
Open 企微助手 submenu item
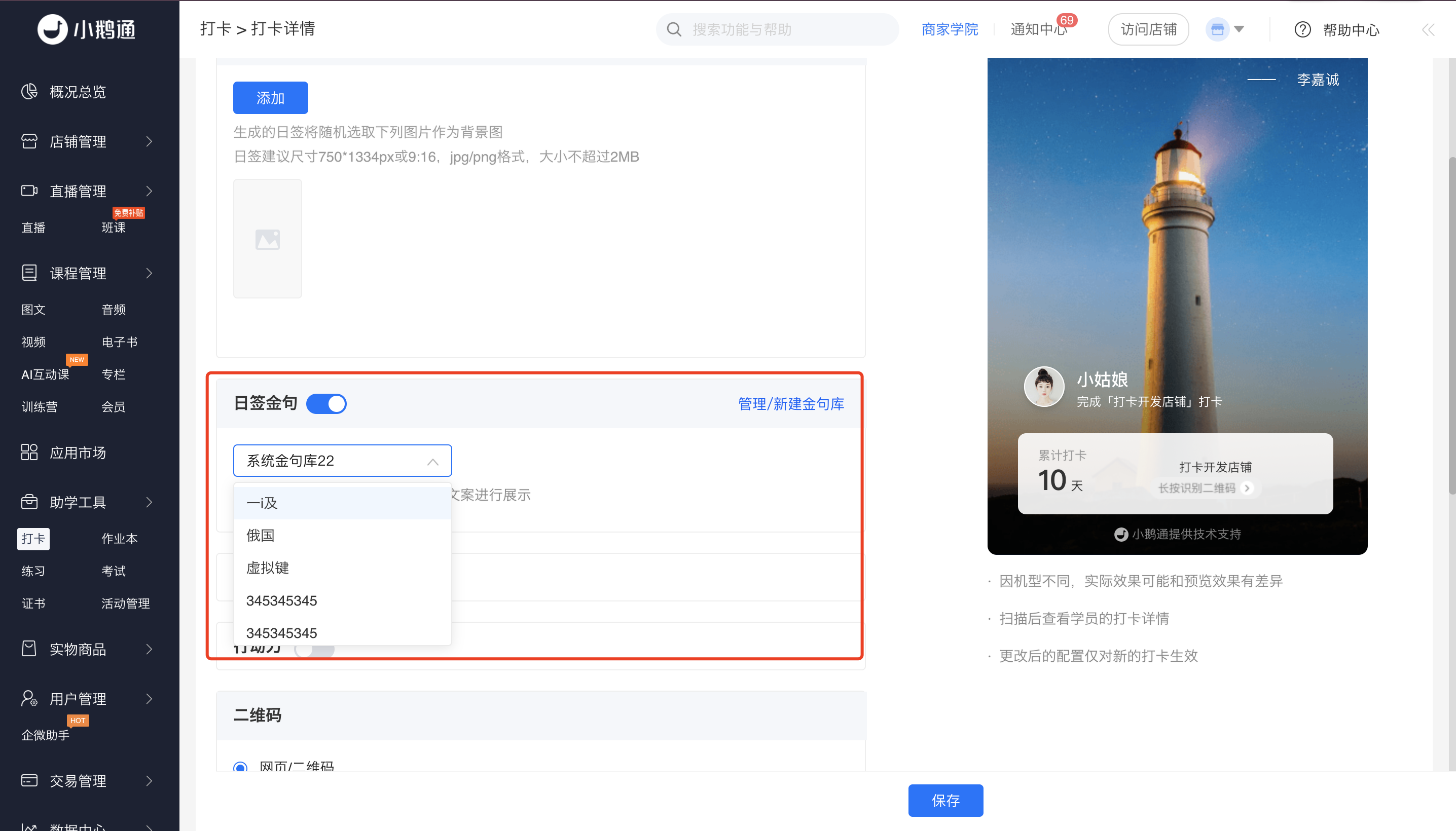point(46,735)
